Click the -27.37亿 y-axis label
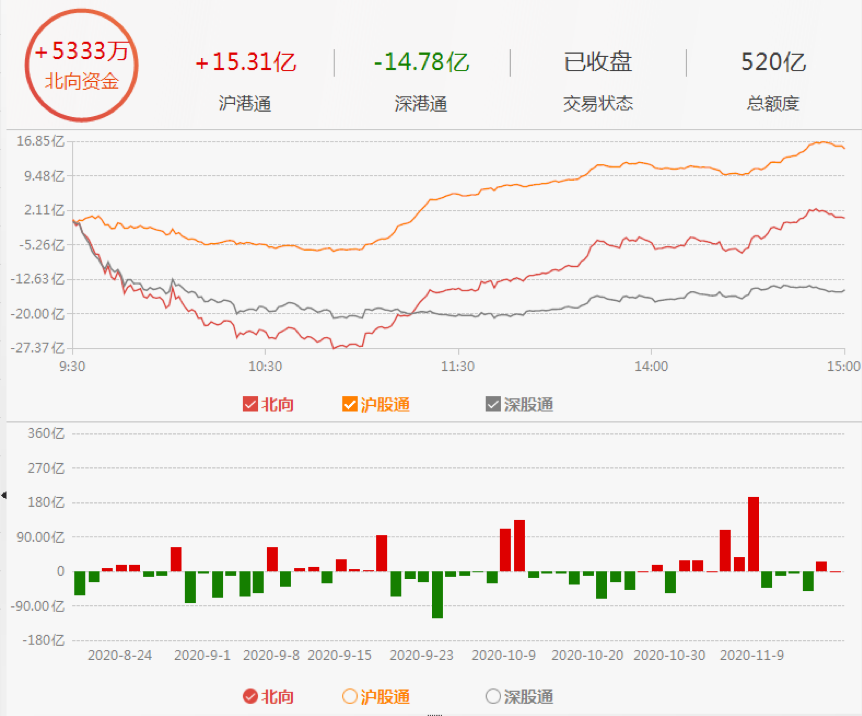The image size is (862, 716). pyautogui.click(x=37, y=348)
